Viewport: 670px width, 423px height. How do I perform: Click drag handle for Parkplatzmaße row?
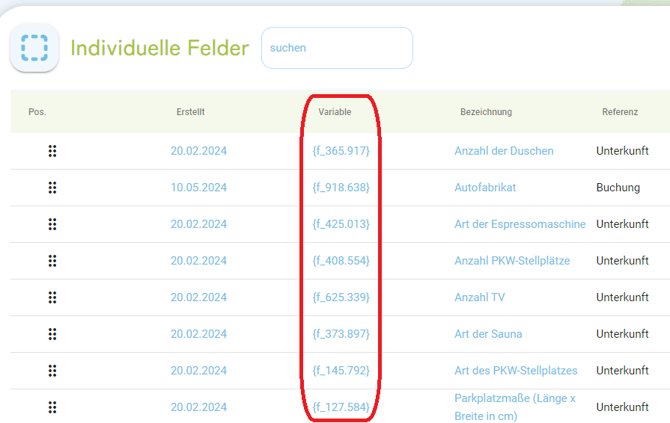click(x=52, y=407)
